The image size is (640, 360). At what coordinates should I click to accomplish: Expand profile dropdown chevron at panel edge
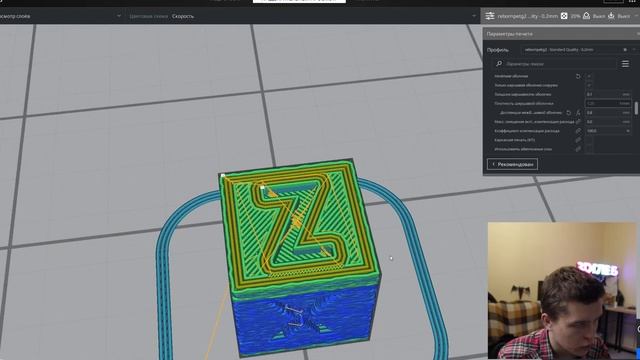tap(635, 50)
